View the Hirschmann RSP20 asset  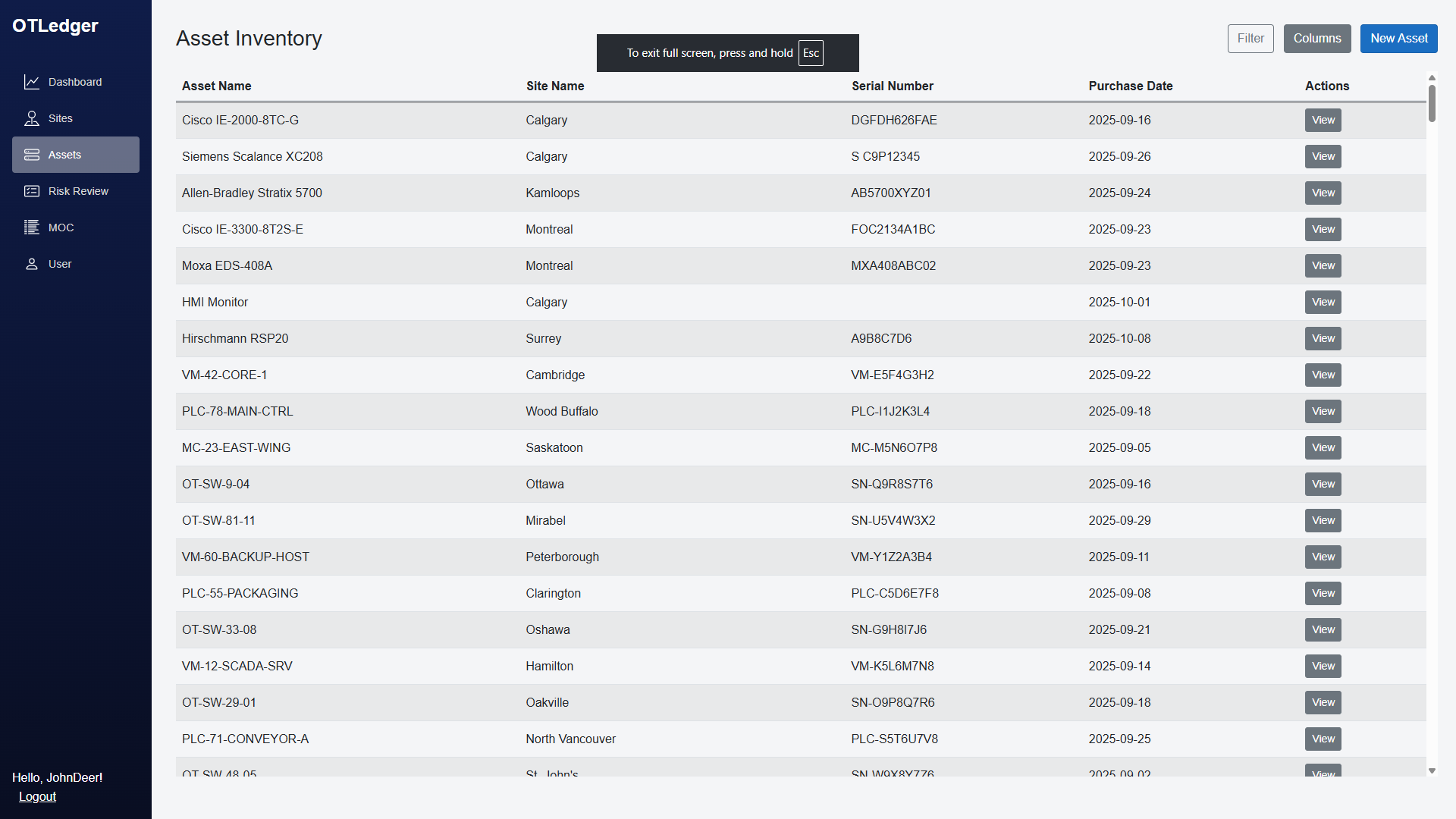(1322, 338)
